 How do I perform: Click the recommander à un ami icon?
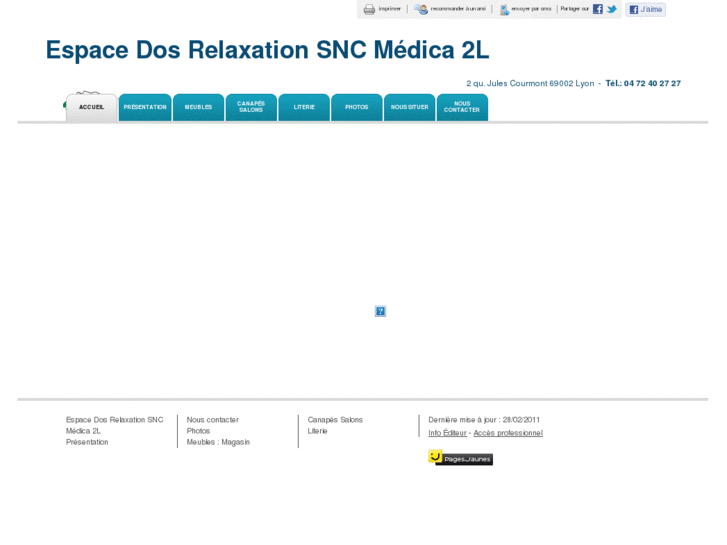[x=421, y=9]
